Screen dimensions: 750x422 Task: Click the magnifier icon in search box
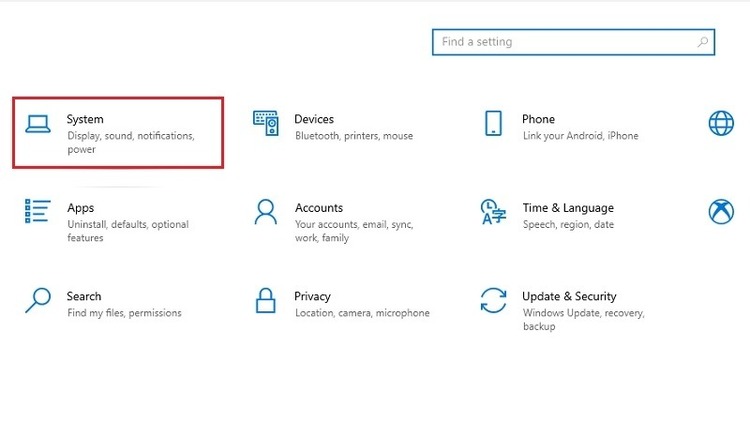point(703,42)
